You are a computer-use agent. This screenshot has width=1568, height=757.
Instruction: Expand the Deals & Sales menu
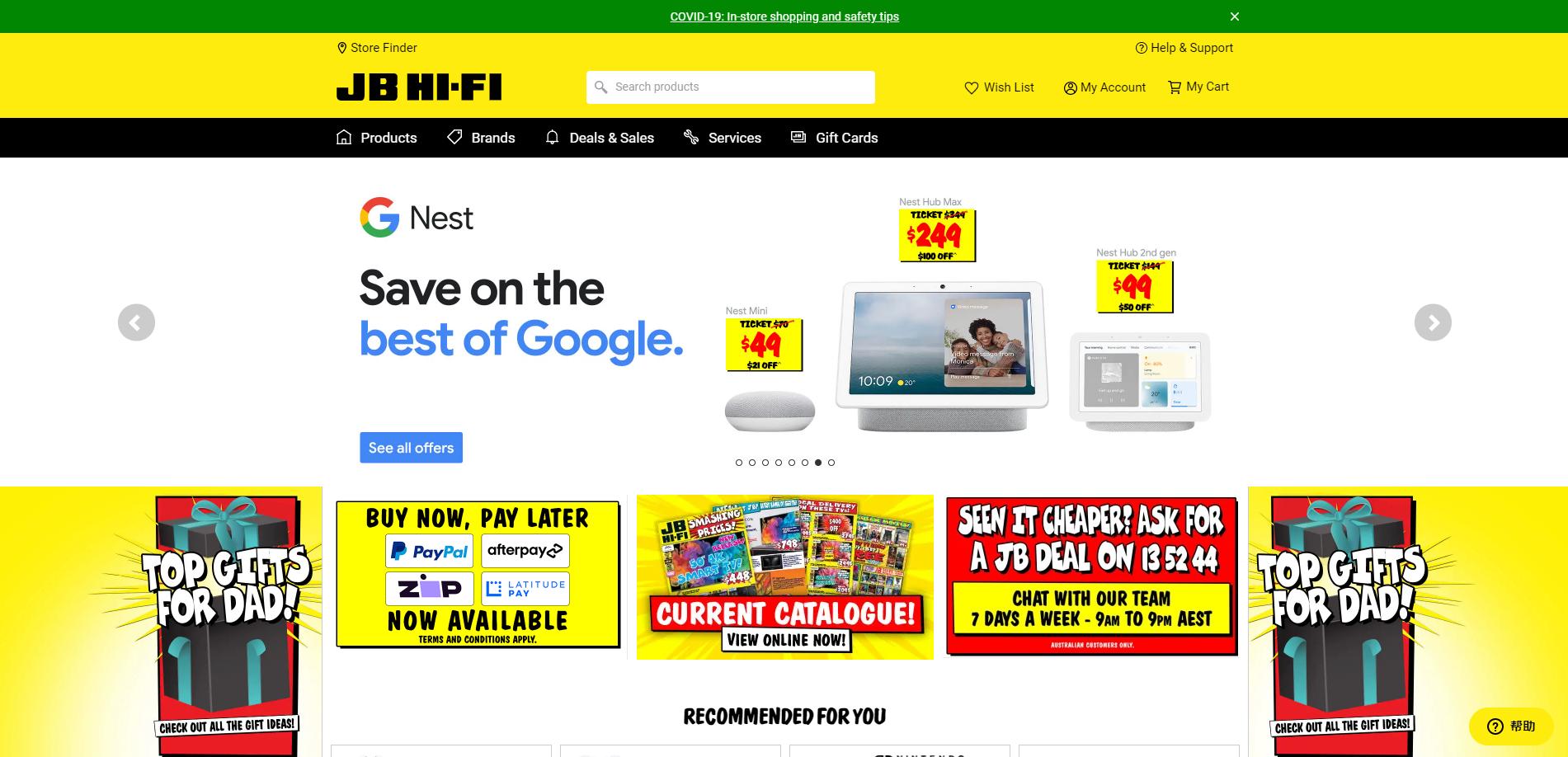click(x=600, y=138)
